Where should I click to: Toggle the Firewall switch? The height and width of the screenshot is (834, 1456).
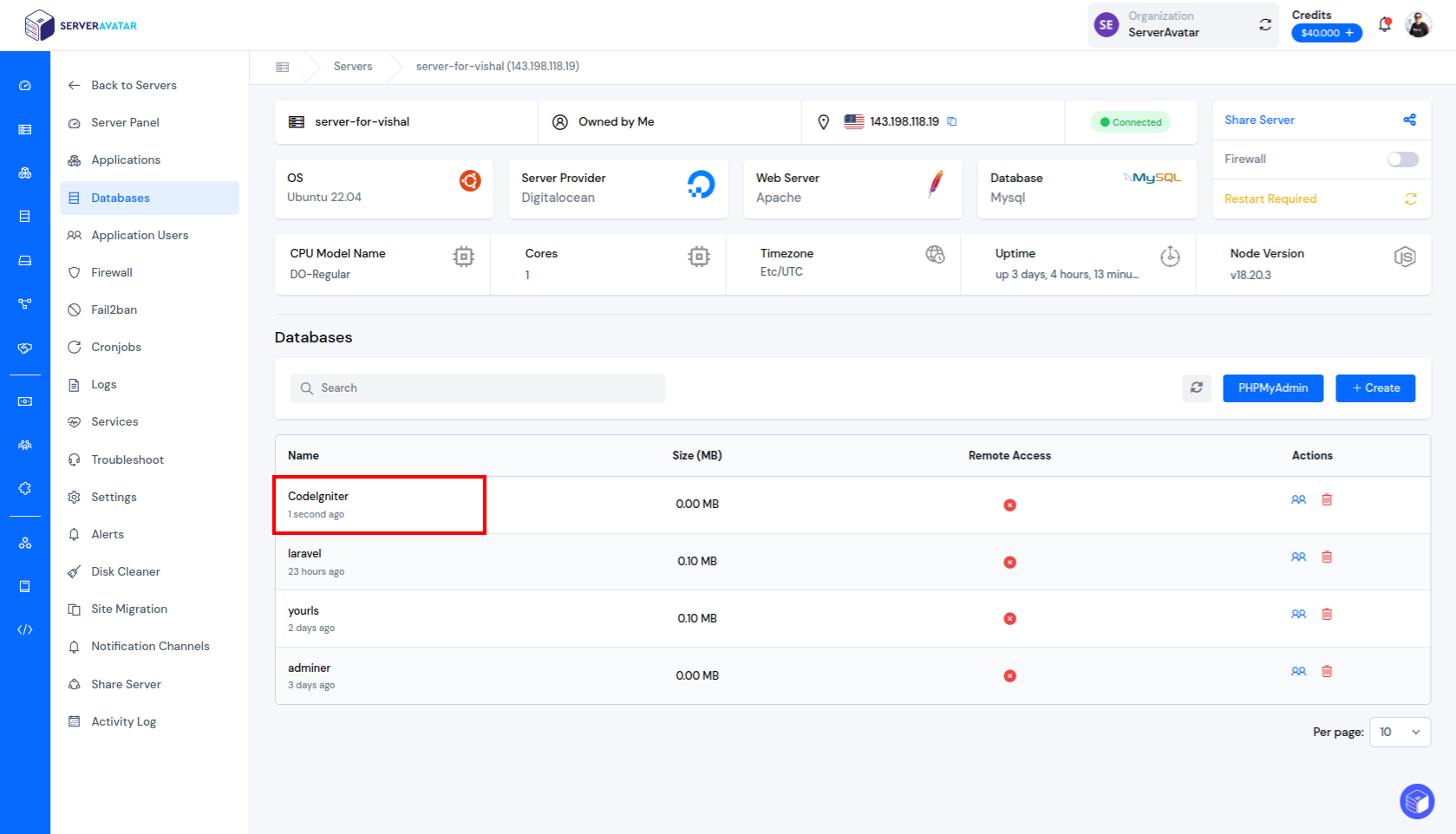[x=1403, y=160]
